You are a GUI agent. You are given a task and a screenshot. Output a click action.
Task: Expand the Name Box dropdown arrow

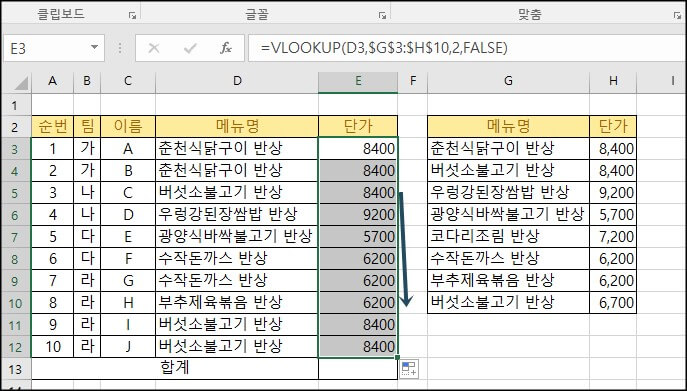tap(94, 48)
